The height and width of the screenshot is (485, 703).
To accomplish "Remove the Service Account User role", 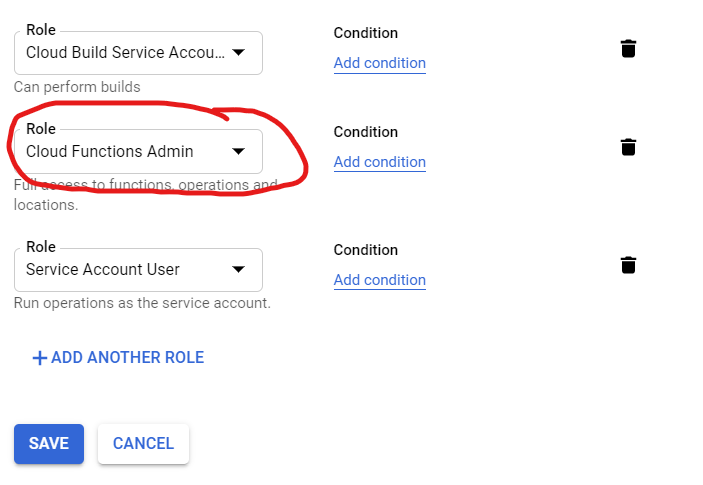I will (x=628, y=265).
